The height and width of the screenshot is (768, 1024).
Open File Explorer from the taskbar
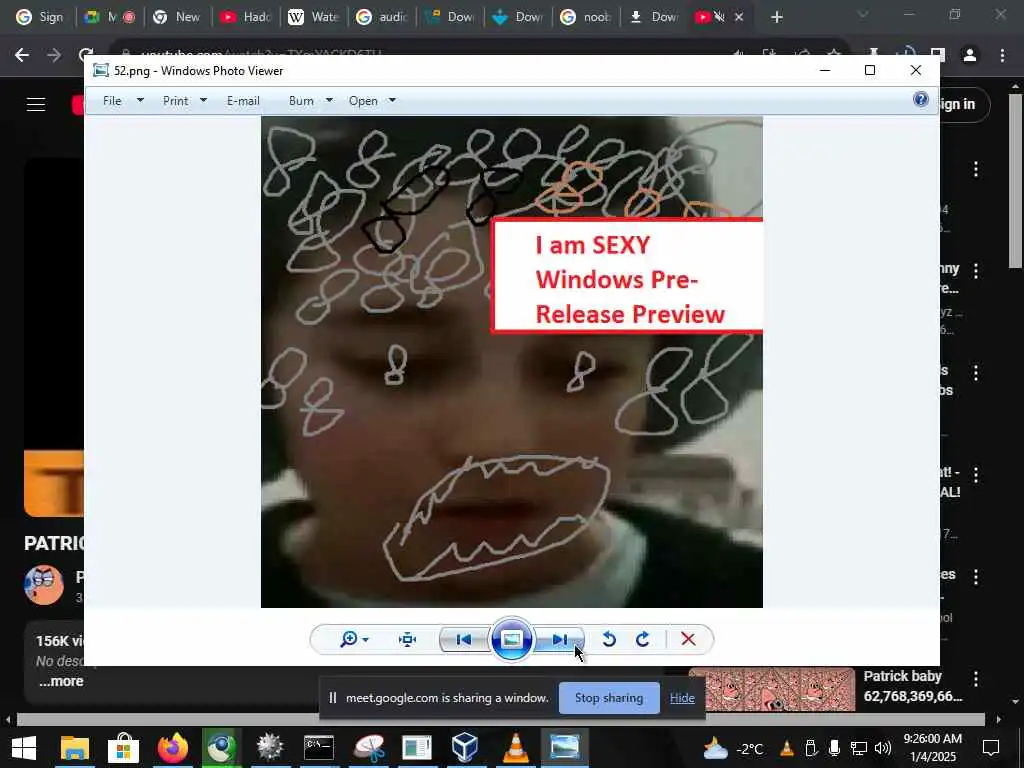tap(74, 748)
